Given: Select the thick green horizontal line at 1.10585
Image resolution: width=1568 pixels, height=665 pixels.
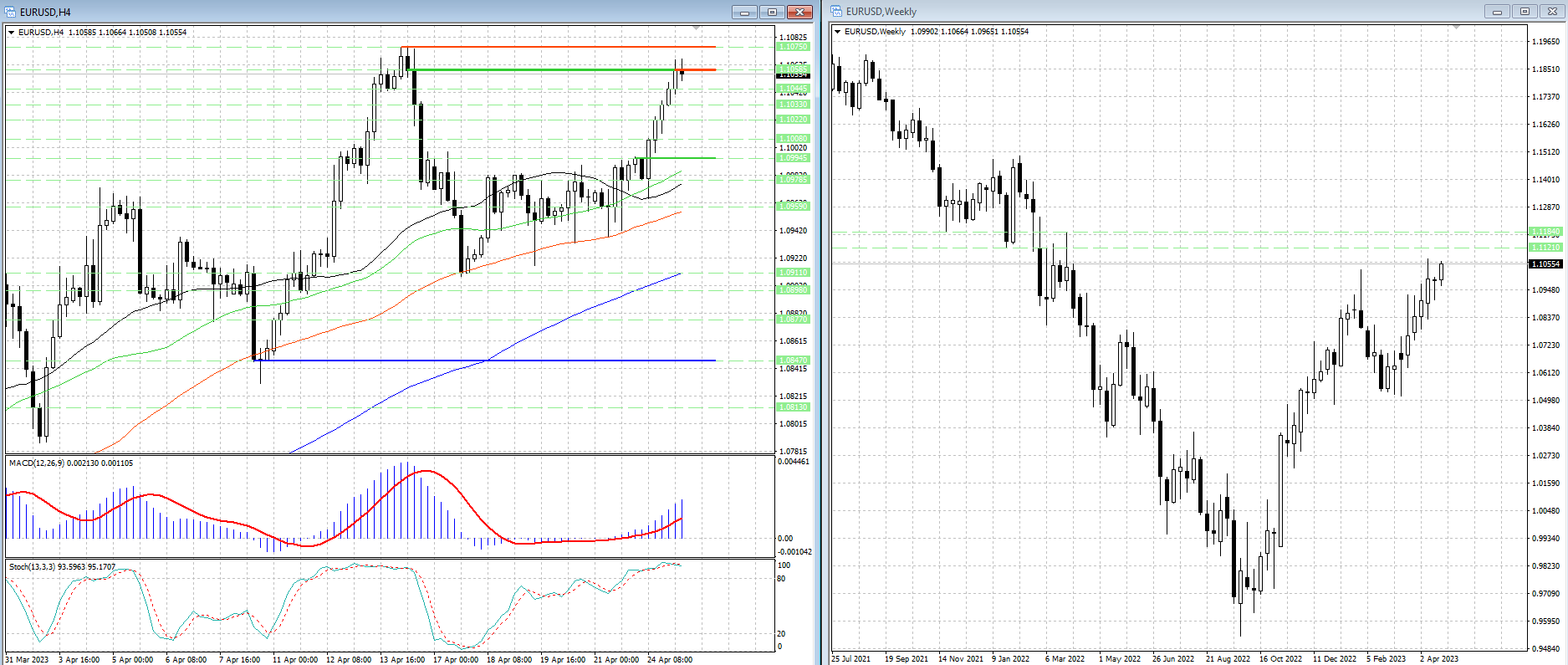Looking at the screenshot, I should (x=544, y=69).
